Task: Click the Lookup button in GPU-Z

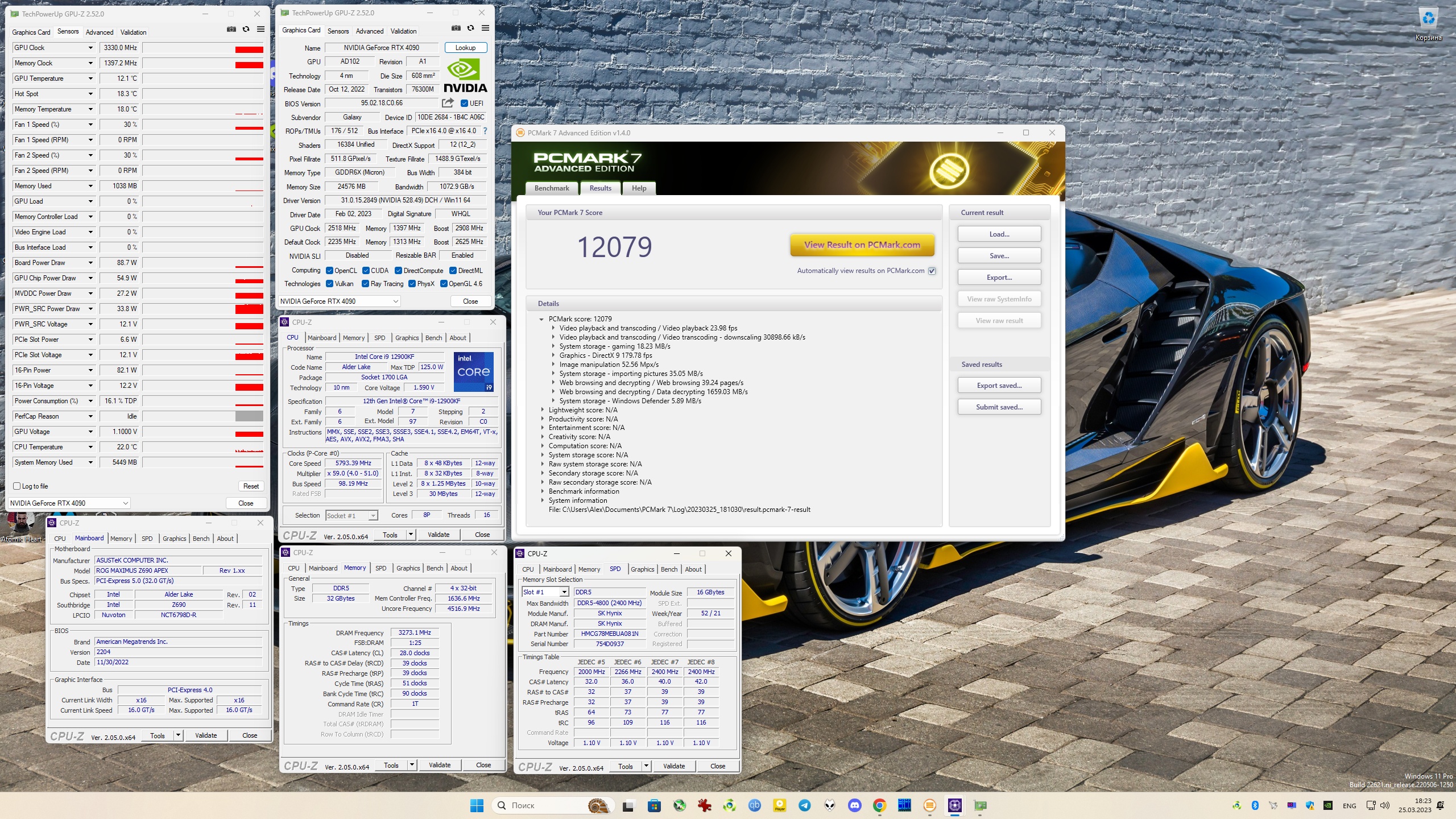Action: point(465,48)
